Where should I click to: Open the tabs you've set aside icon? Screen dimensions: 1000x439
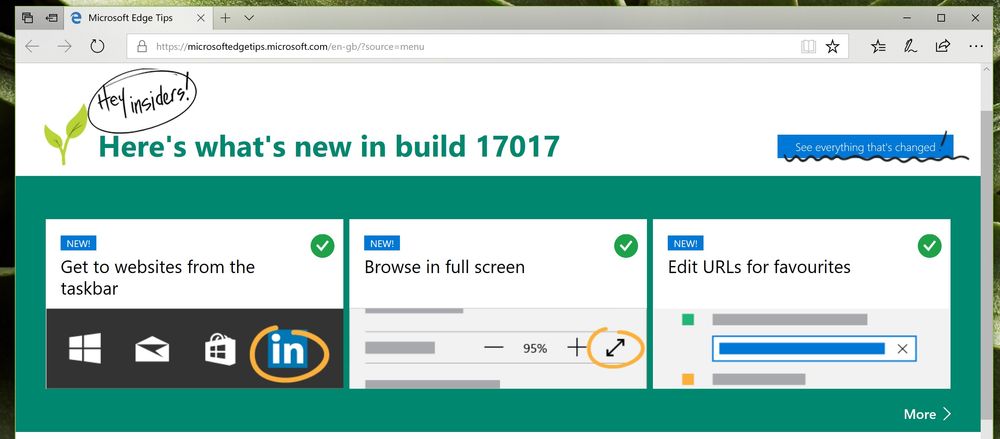click(27, 18)
